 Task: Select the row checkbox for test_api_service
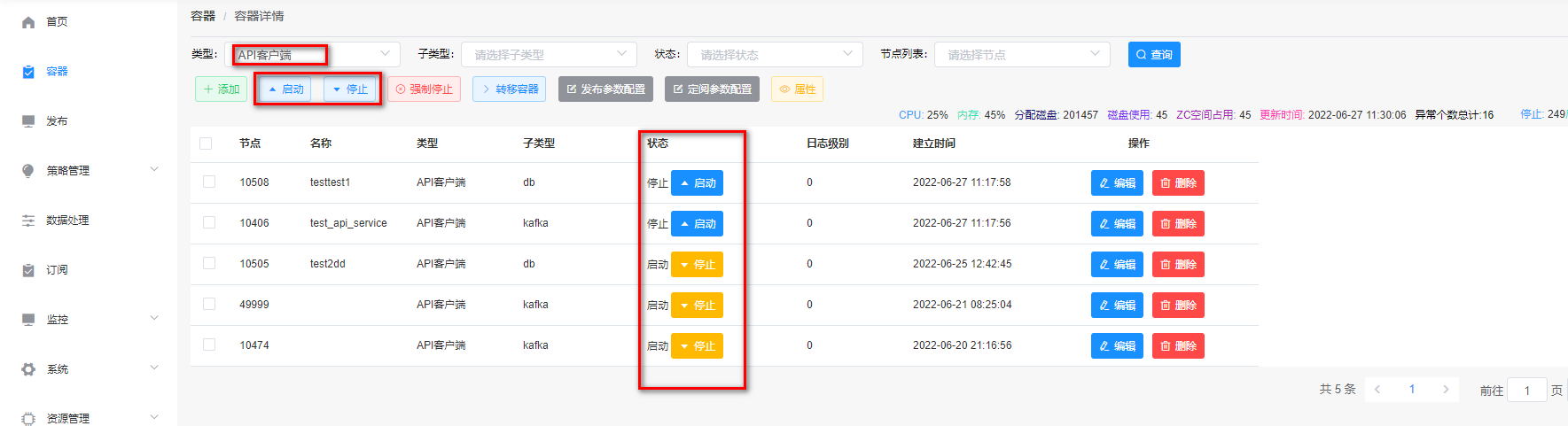click(209, 223)
